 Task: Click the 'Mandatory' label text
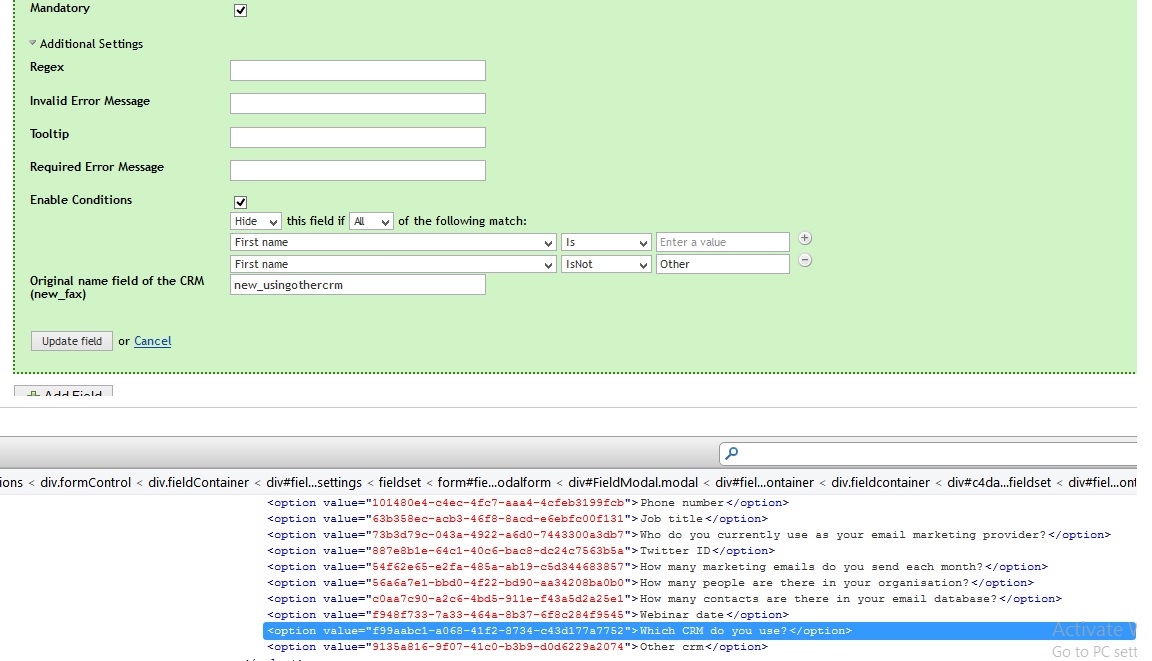(x=60, y=8)
